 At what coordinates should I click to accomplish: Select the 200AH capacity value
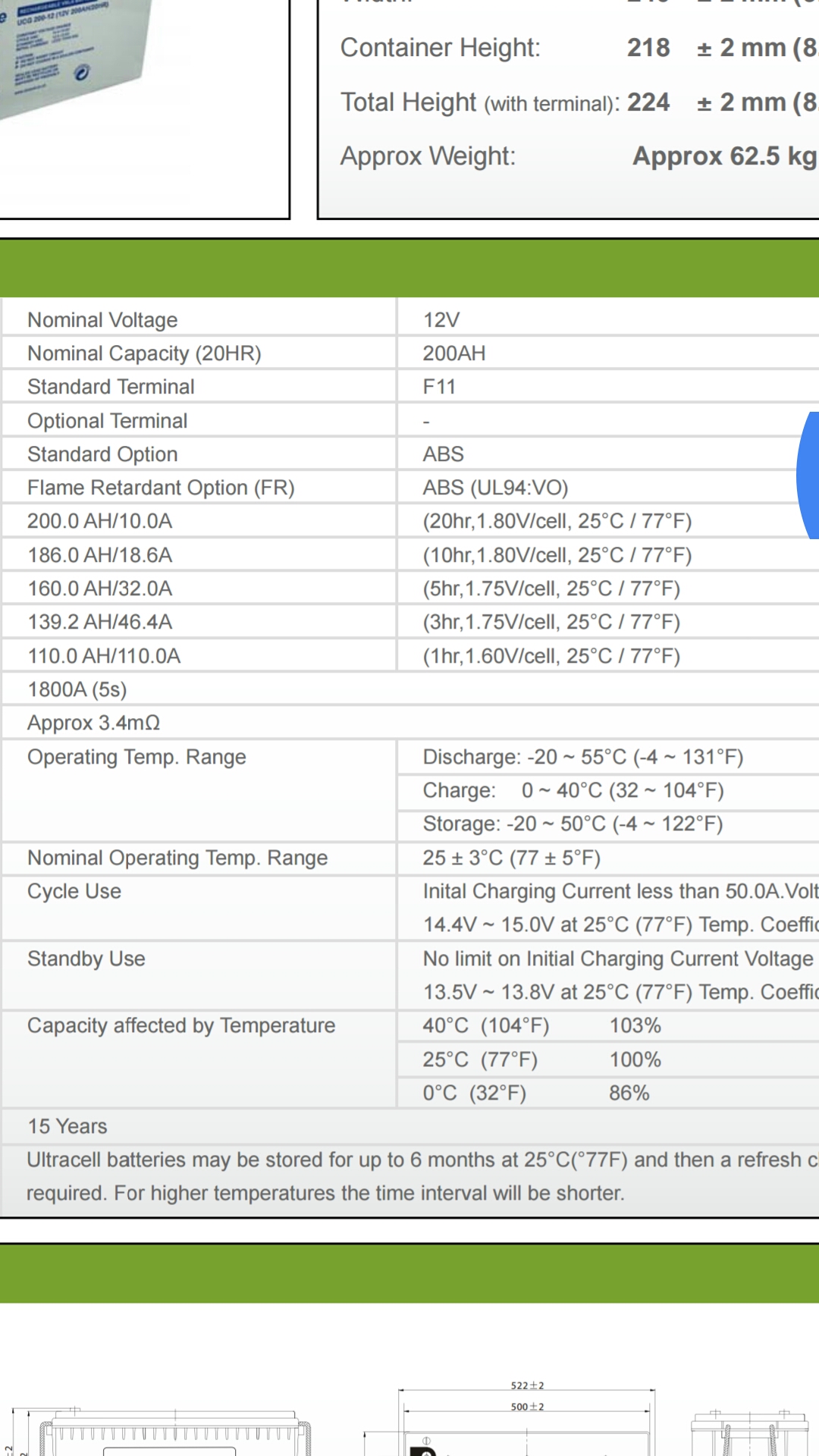(454, 353)
